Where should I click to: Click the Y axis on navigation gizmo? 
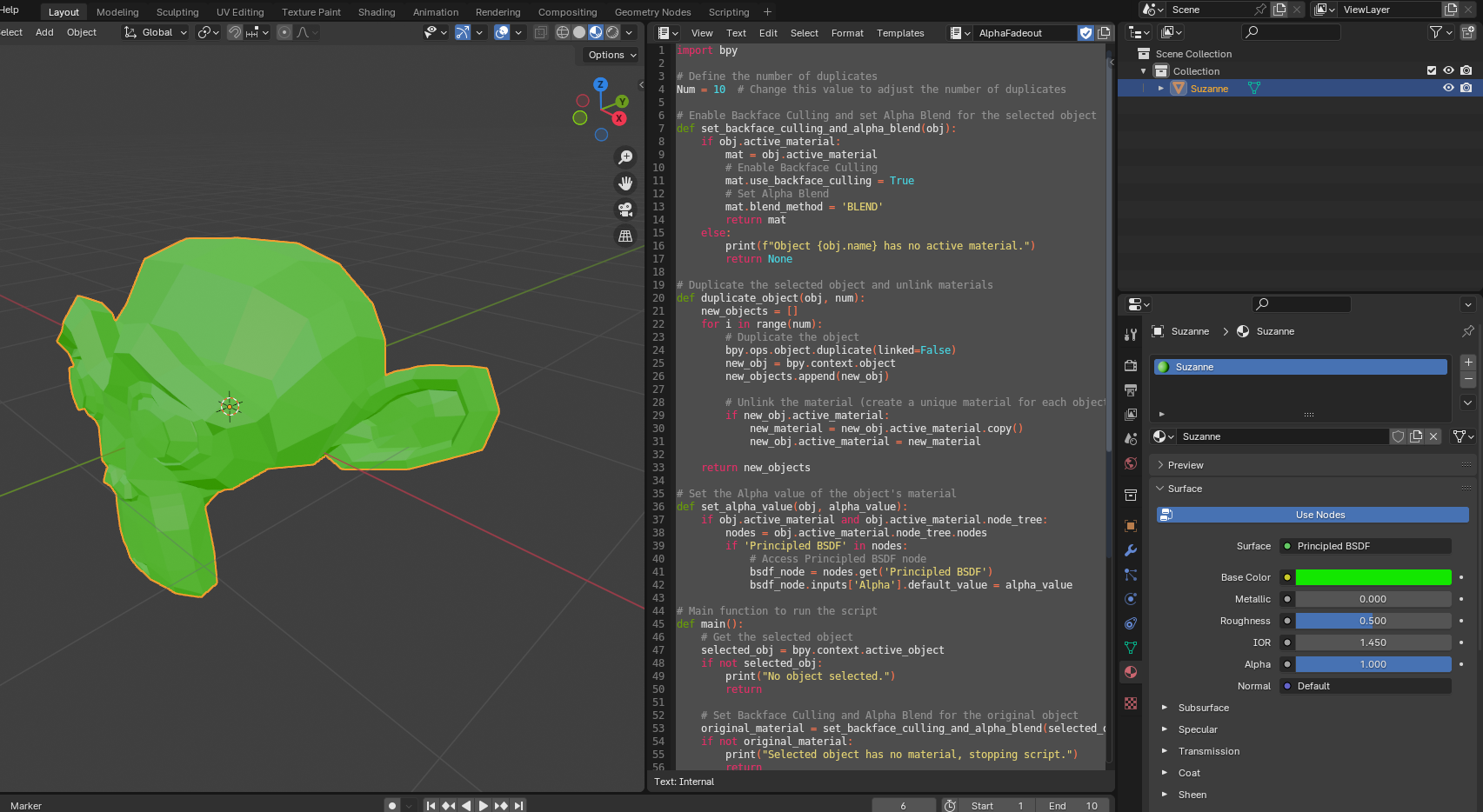[622, 102]
